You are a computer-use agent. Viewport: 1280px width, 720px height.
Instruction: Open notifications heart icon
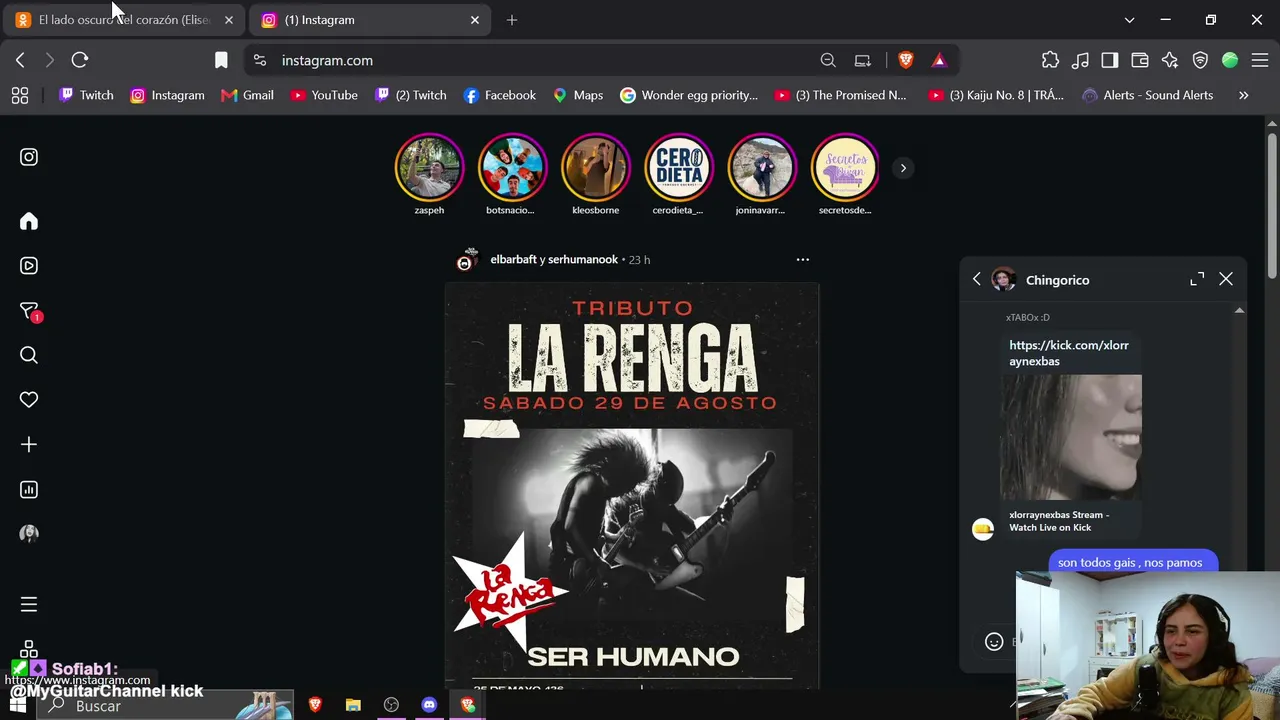pos(29,400)
